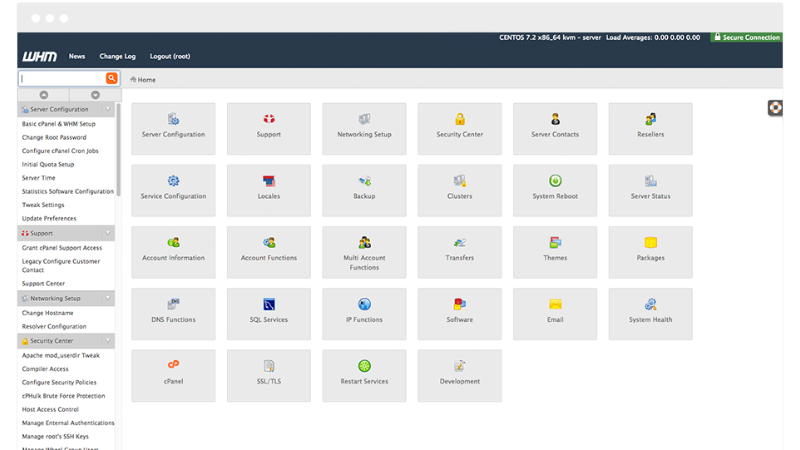Click the Home breadcrumb link

point(146,79)
